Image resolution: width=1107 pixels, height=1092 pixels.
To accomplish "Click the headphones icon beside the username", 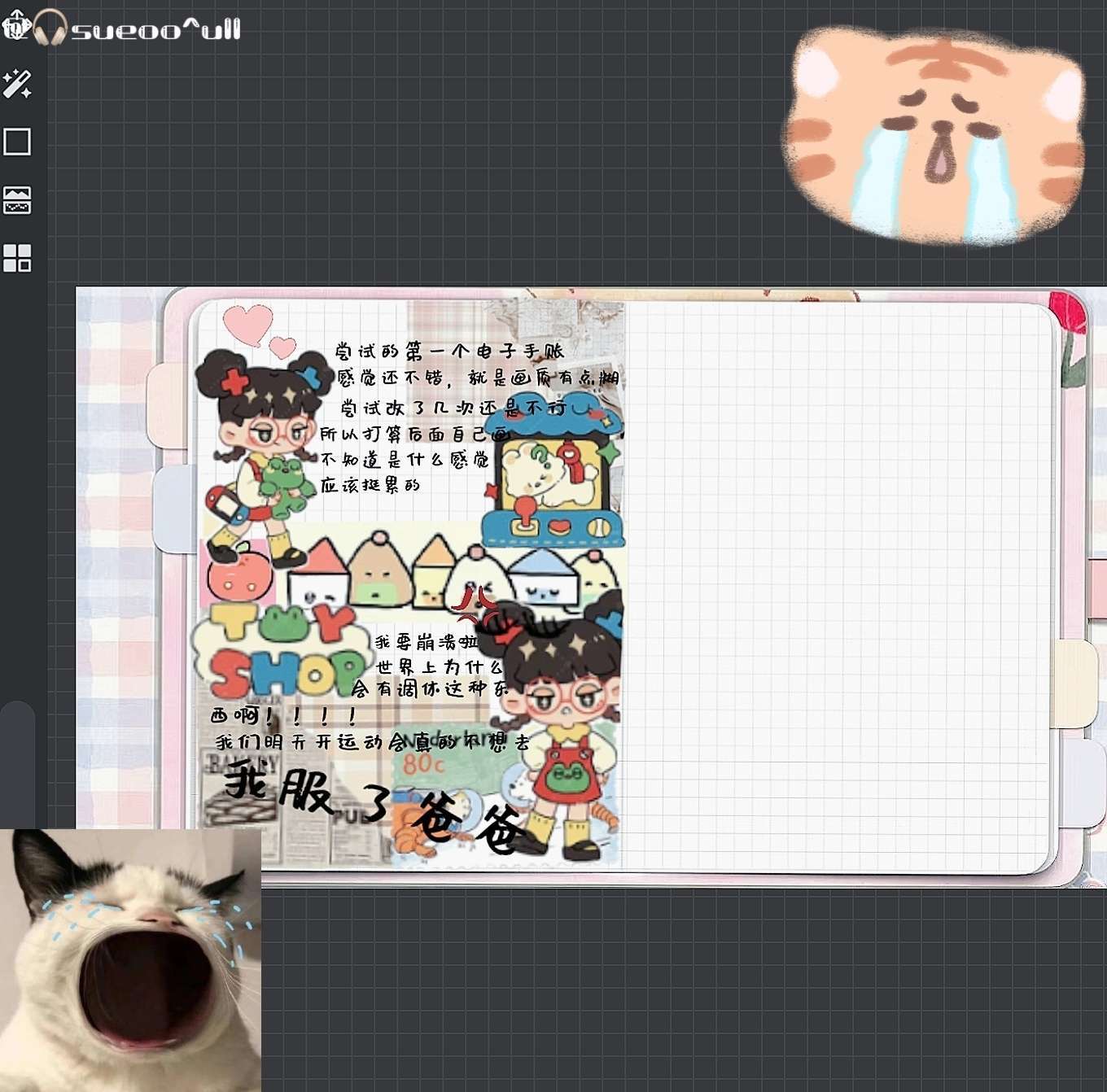I will (50, 28).
